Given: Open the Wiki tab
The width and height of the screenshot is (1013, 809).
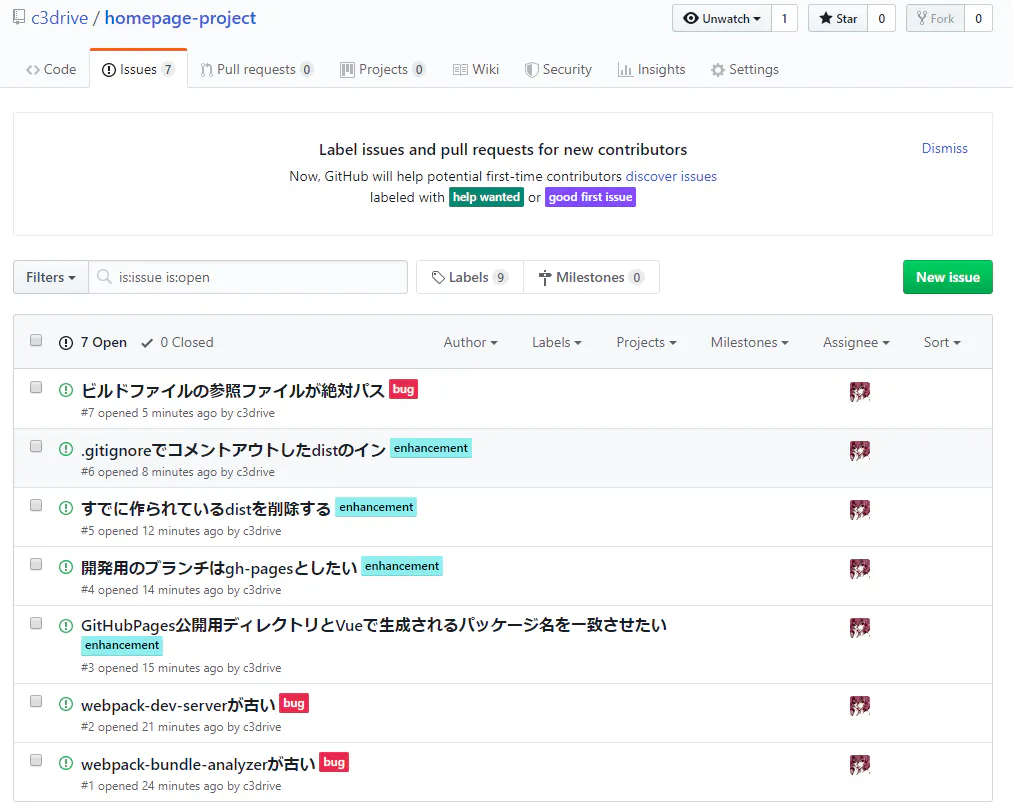Looking at the screenshot, I should 476,69.
